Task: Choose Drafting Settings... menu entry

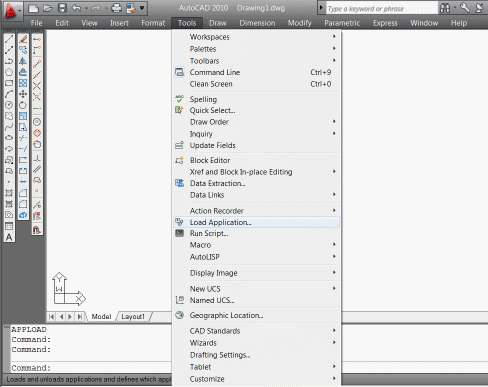Action: pyautogui.click(x=256, y=355)
